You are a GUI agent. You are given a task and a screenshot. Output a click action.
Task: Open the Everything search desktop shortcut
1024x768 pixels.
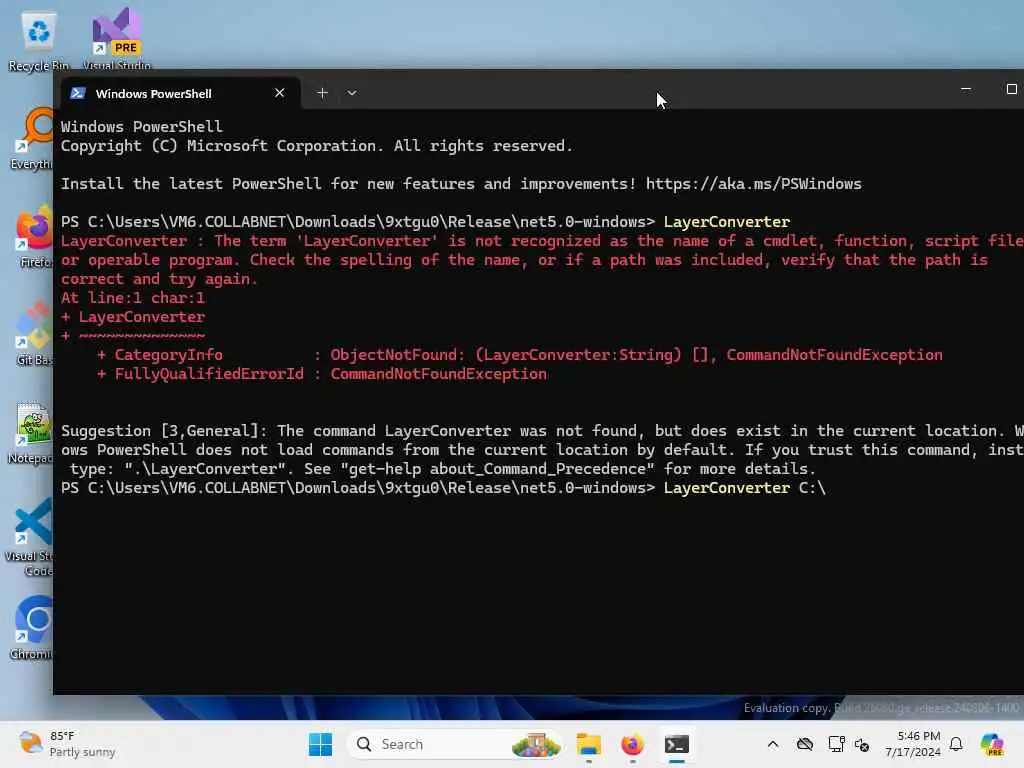33,138
